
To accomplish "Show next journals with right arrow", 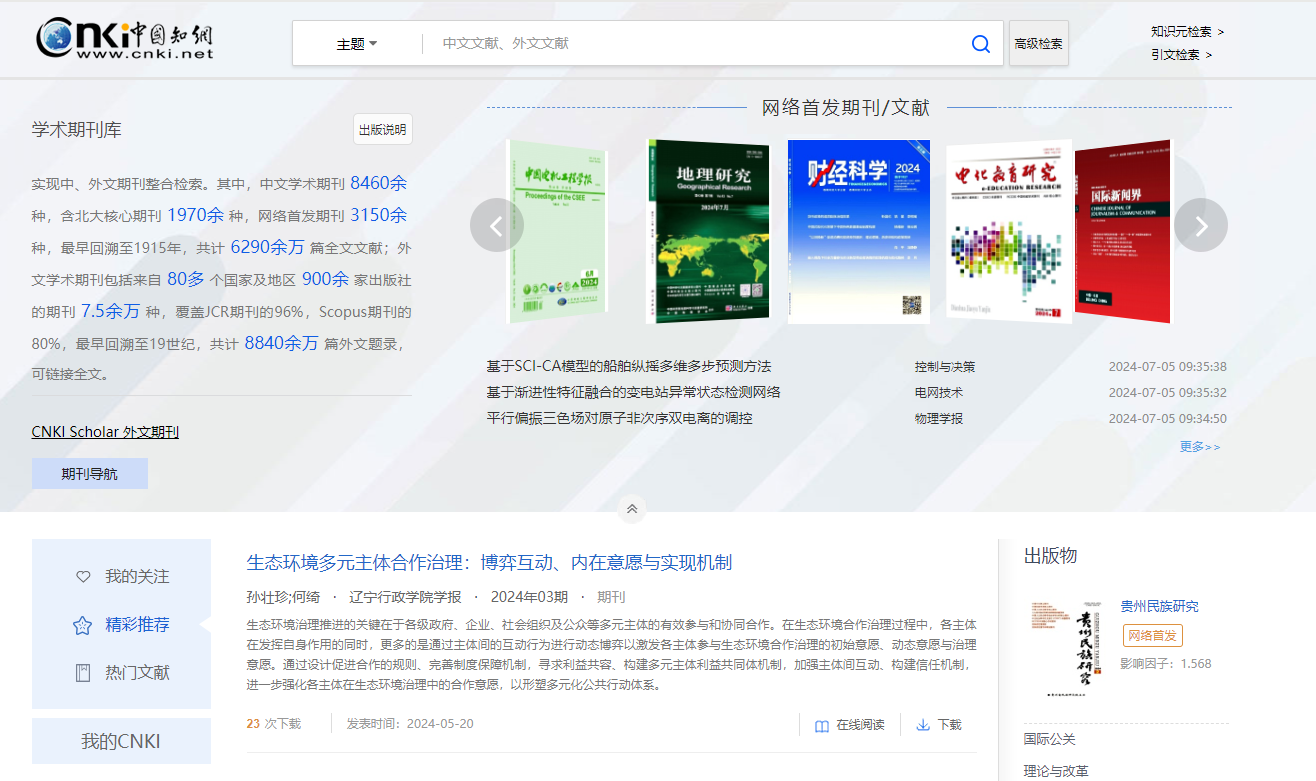I will pyautogui.click(x=1200, y=226).
